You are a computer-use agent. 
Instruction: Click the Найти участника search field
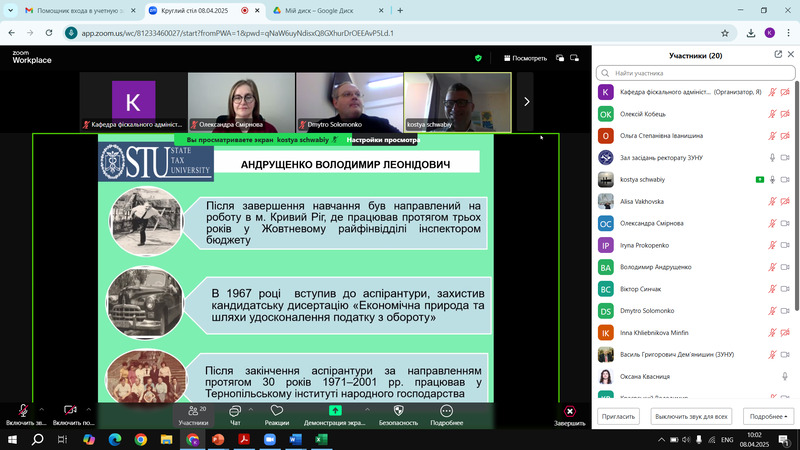coord(695,73)
